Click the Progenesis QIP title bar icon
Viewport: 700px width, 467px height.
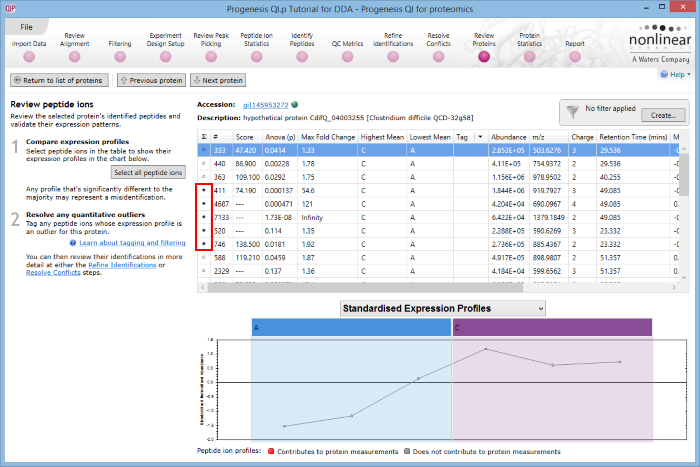click(x=10, y=8)
